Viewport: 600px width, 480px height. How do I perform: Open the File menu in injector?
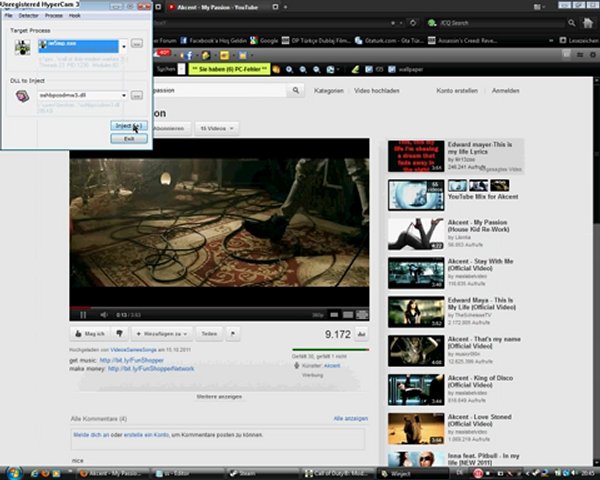click(x=8, y=16)
